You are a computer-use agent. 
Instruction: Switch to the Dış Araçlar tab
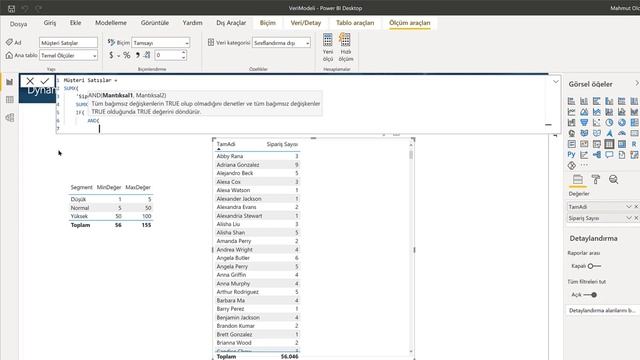pos(231,23)
